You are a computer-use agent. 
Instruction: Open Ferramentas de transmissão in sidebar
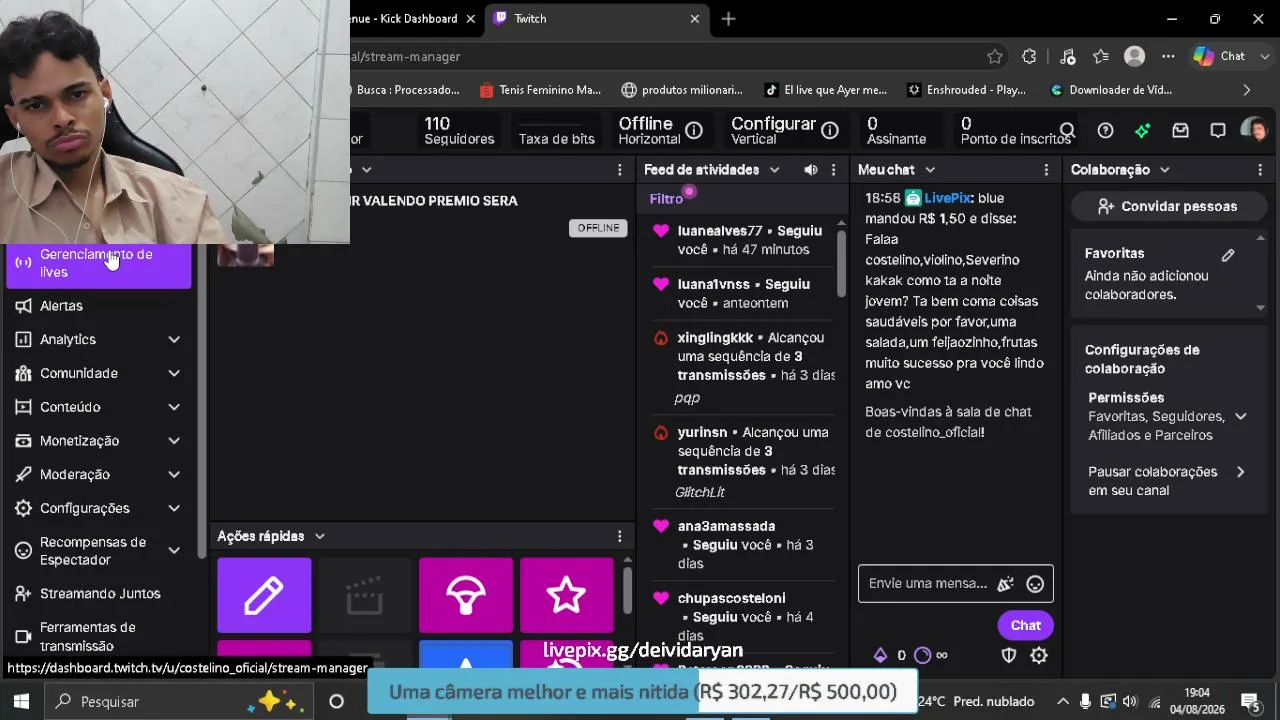click(99, 637)
